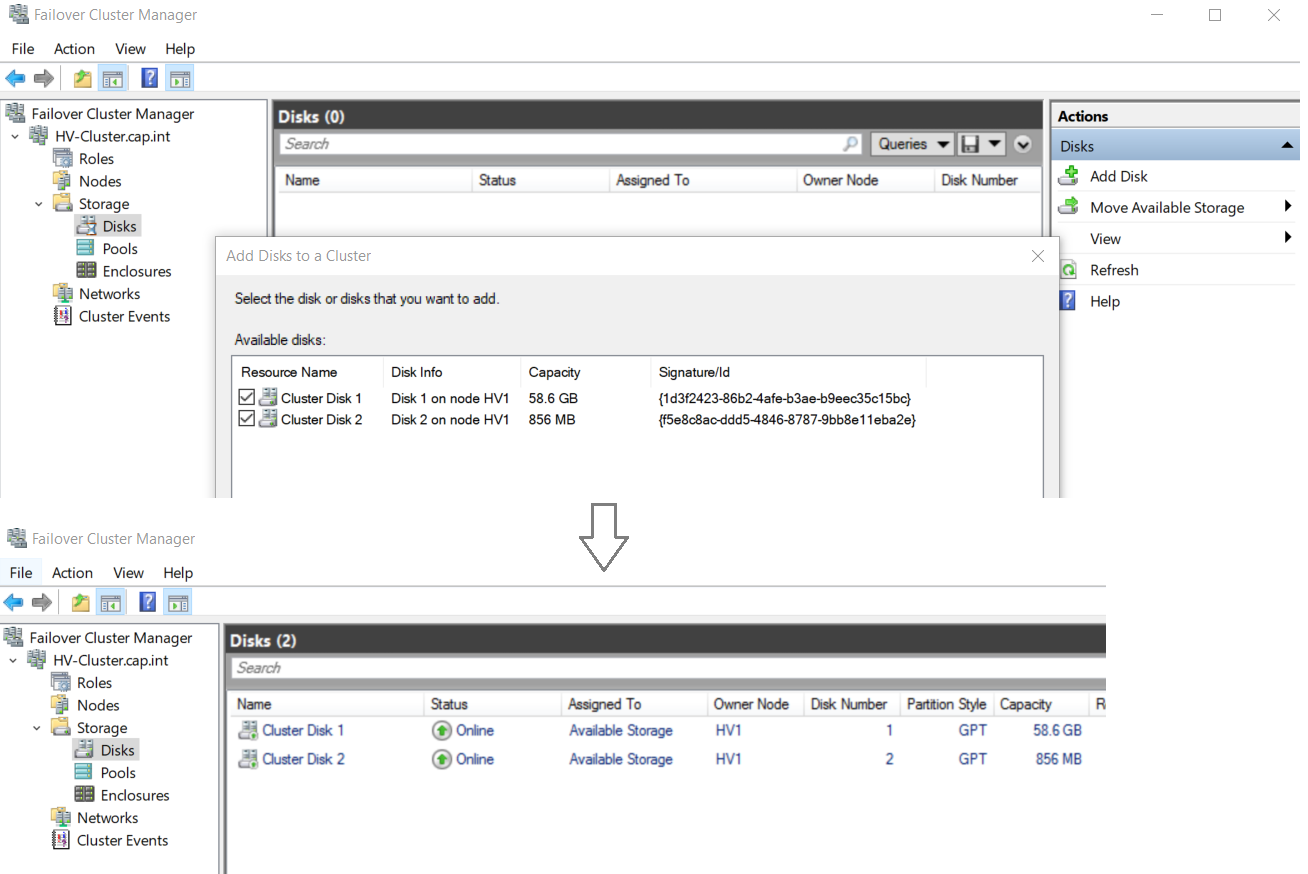This screenshot has width=1308, height=874.
Task: Click Up One Level folder icon, Disks (2) window
Action: point(81,602)
